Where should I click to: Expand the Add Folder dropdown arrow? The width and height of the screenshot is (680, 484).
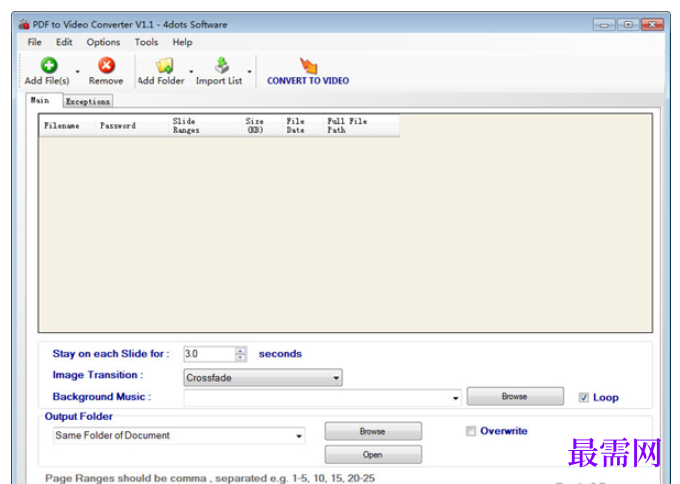tap(191, 72)
